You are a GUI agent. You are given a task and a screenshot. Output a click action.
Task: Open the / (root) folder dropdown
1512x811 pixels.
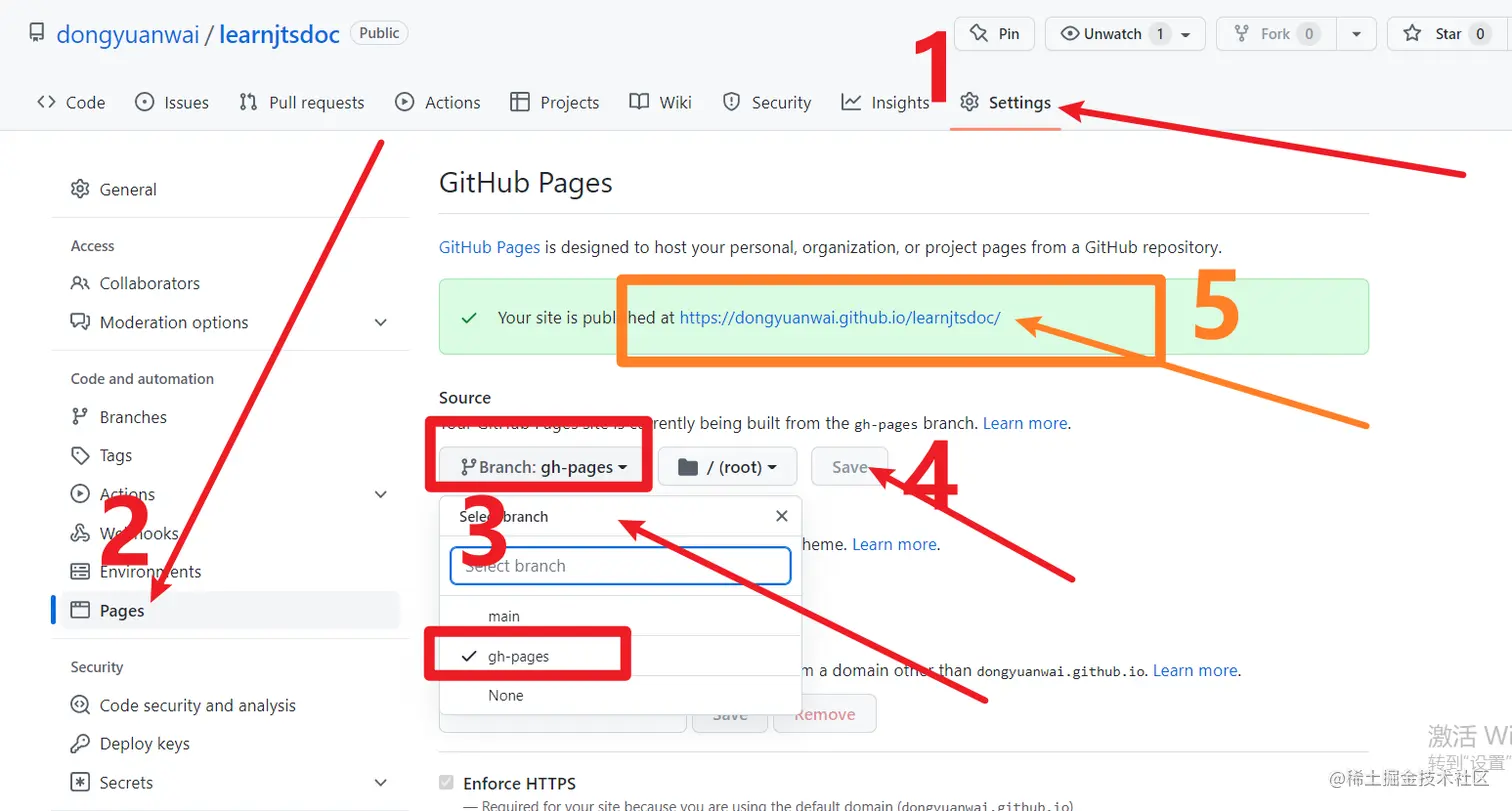727,467
